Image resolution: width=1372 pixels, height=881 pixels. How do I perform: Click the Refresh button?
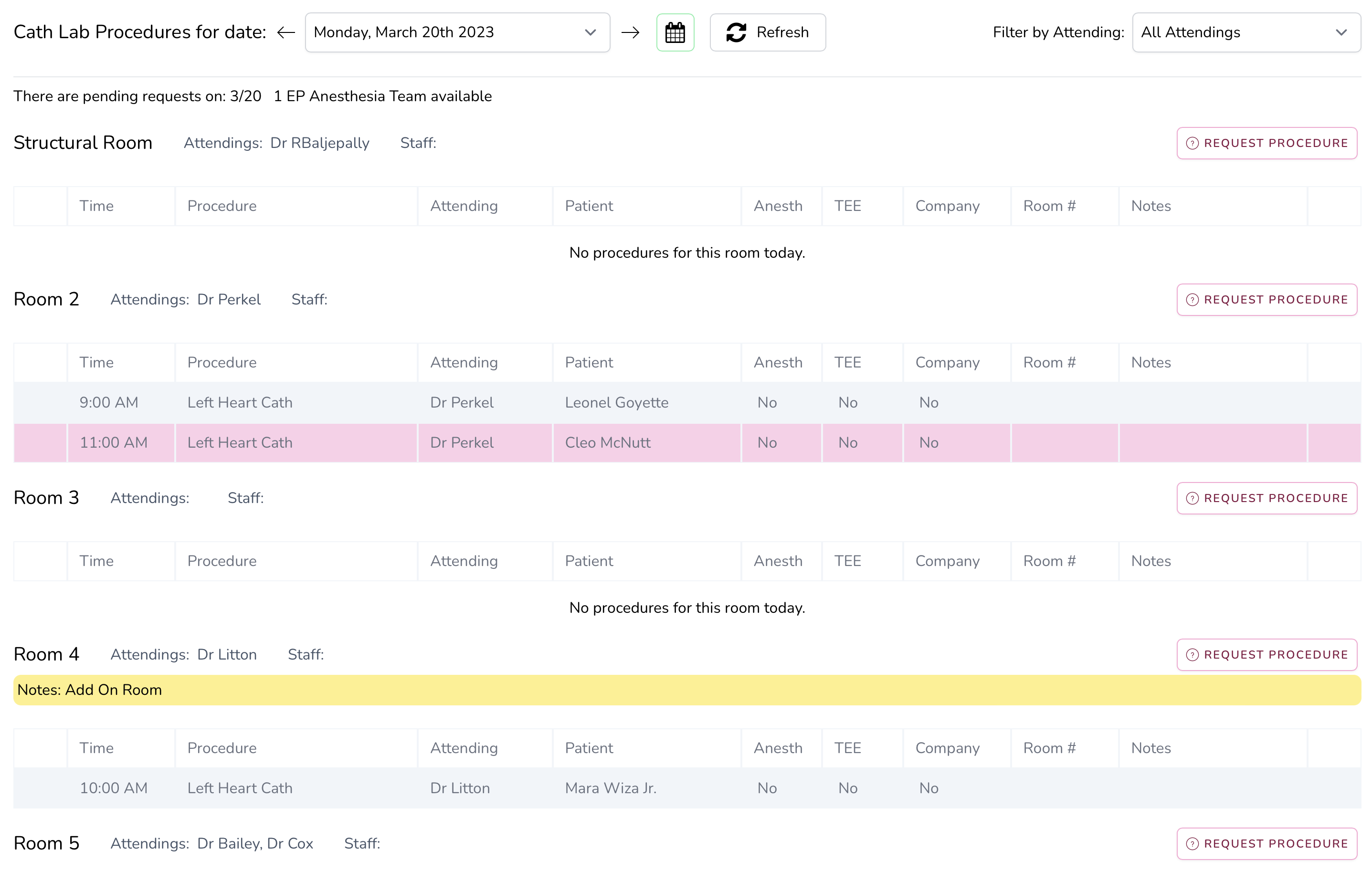(767, 32)
